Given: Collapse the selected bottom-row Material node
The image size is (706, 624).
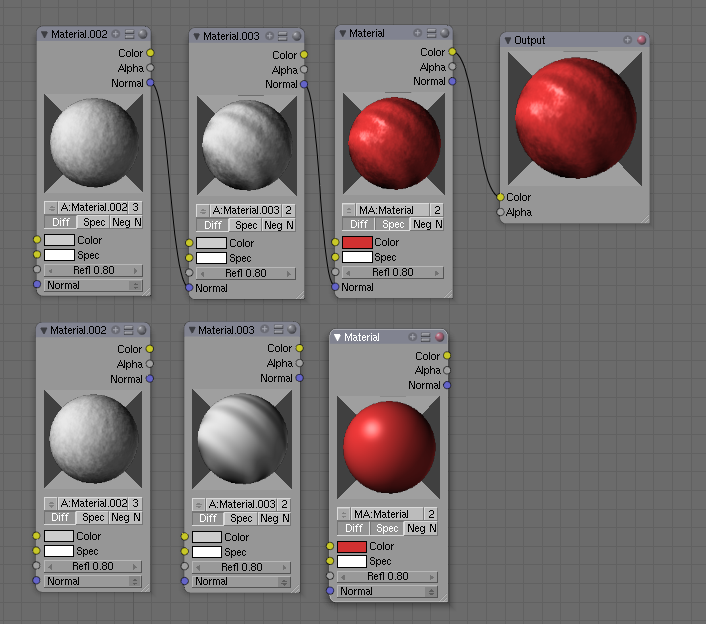Looking at the screenshot, I should 337,338.
